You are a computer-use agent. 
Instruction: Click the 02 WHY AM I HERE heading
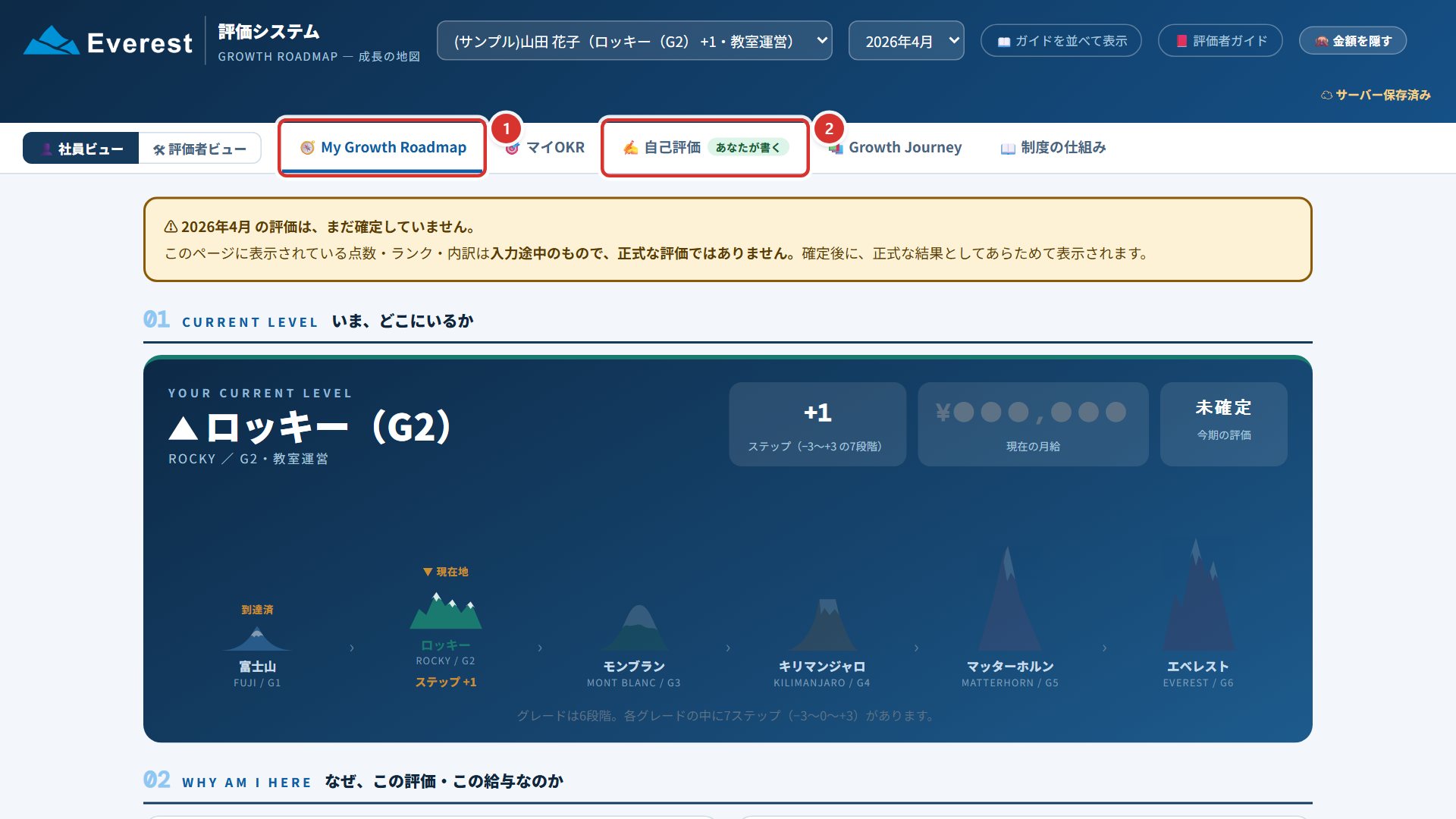click(353, 780)
